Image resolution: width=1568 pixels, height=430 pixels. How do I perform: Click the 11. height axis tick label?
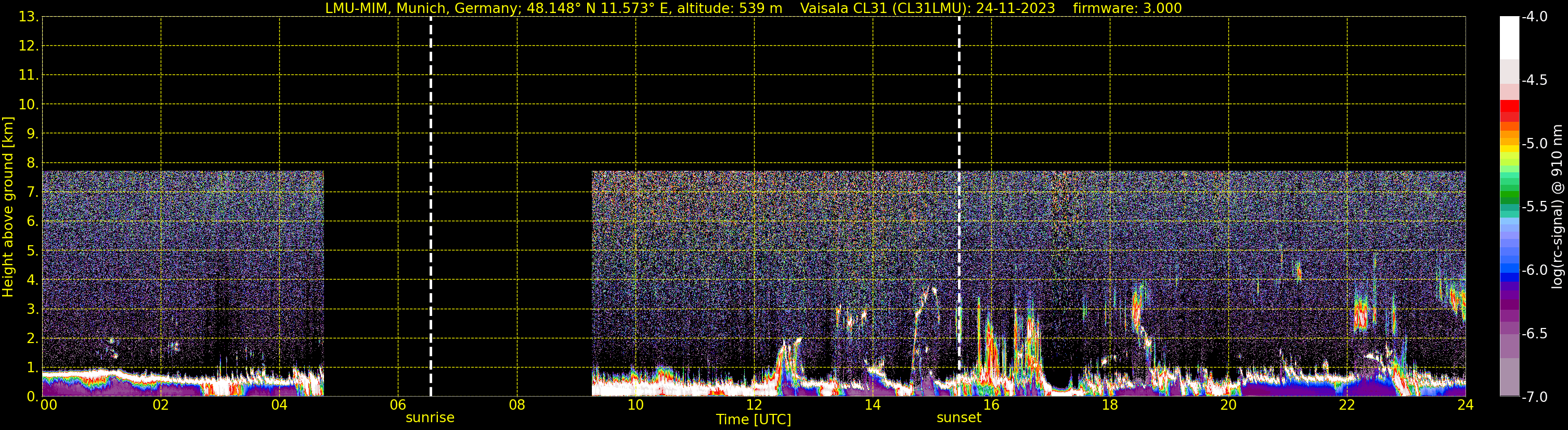click(x=28, y=75)
